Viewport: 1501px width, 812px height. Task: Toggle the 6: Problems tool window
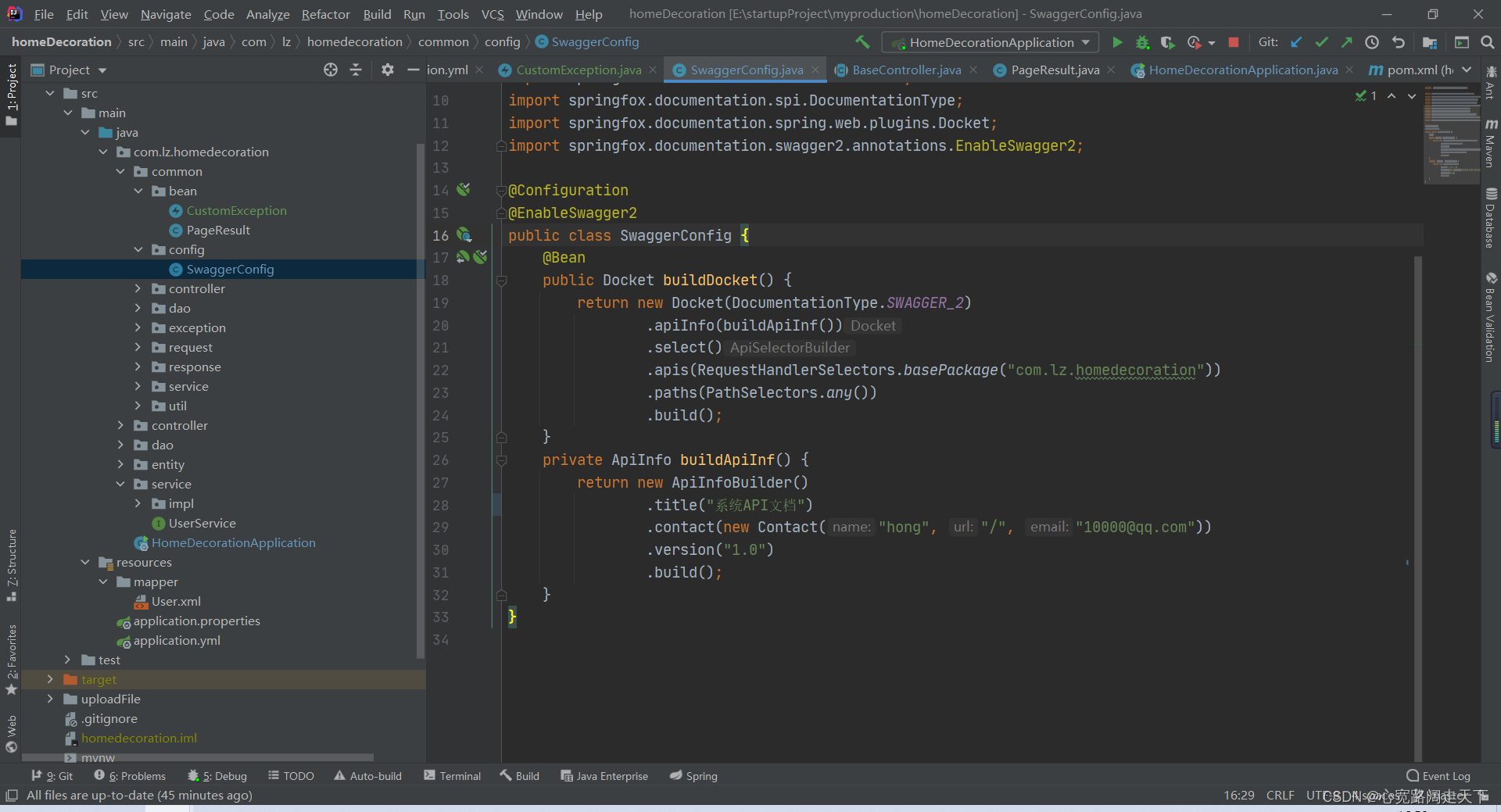pos(130,776)
